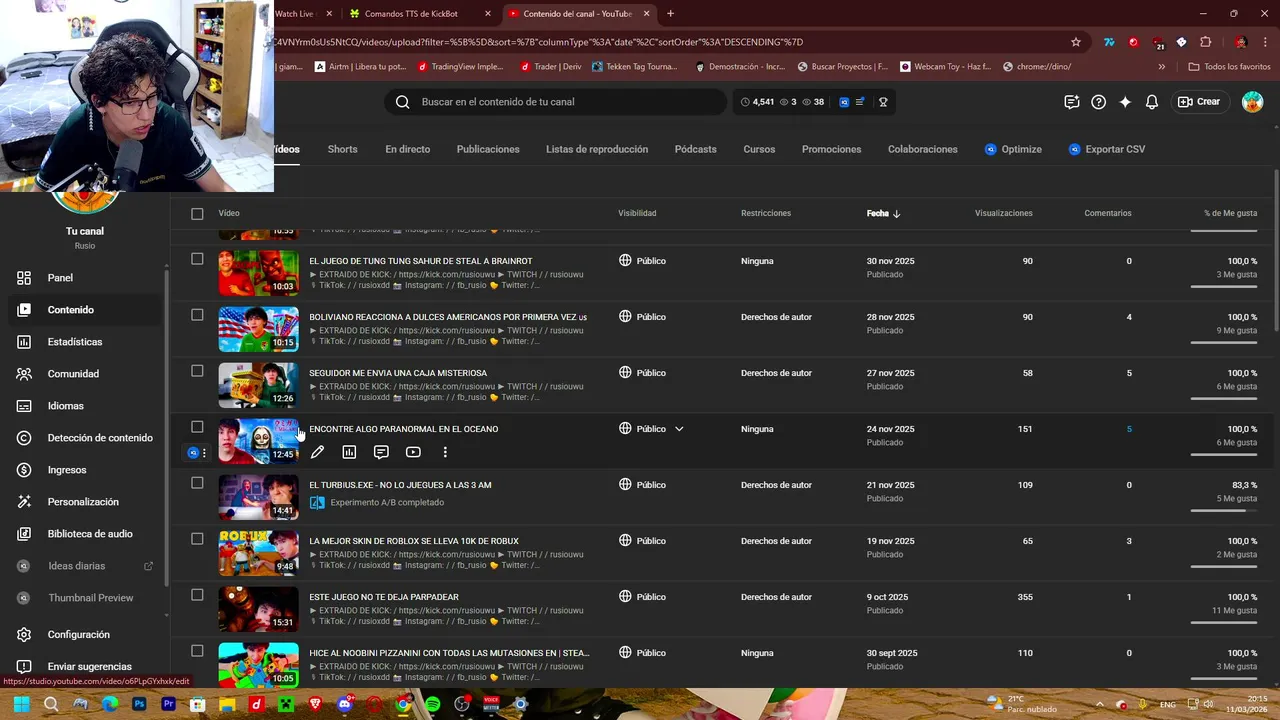Select checkbox for EL TURBIUS.EXE video
Viewport: 1280px width, 720px height.
pyautogui.click(x=197, y=483)
